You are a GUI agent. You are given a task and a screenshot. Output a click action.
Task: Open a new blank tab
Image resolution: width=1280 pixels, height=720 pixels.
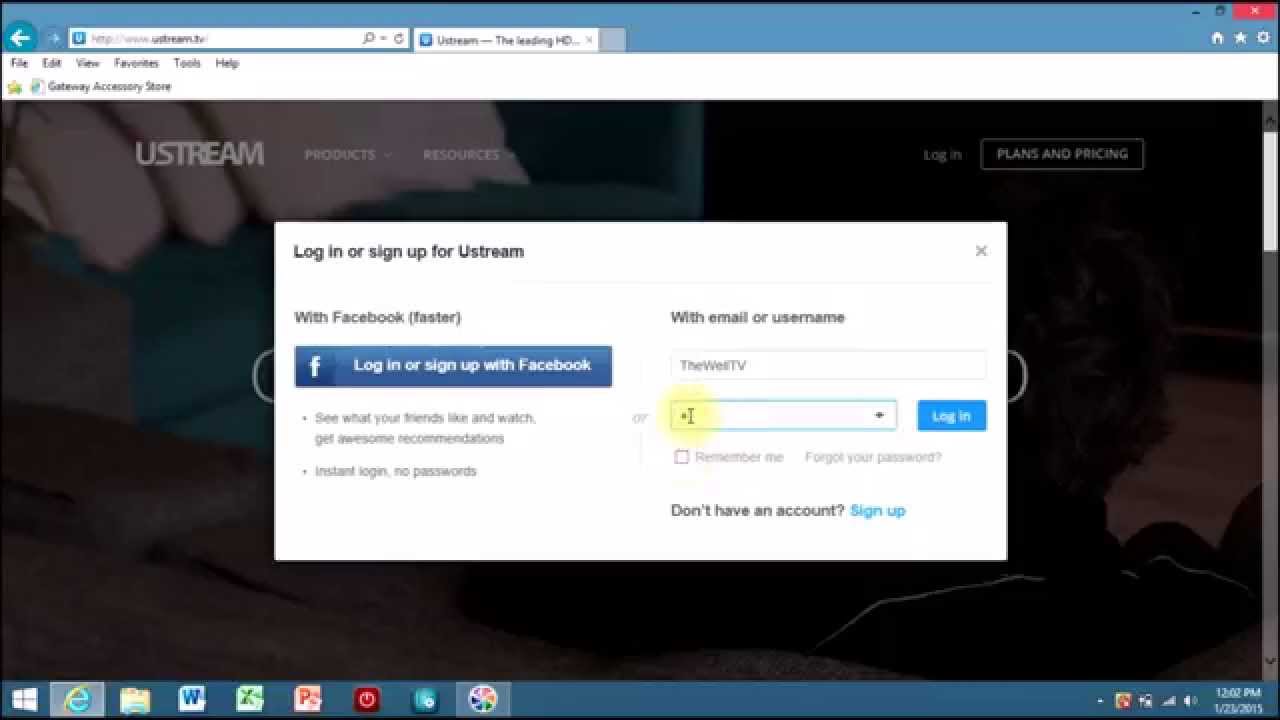point(612,40)
